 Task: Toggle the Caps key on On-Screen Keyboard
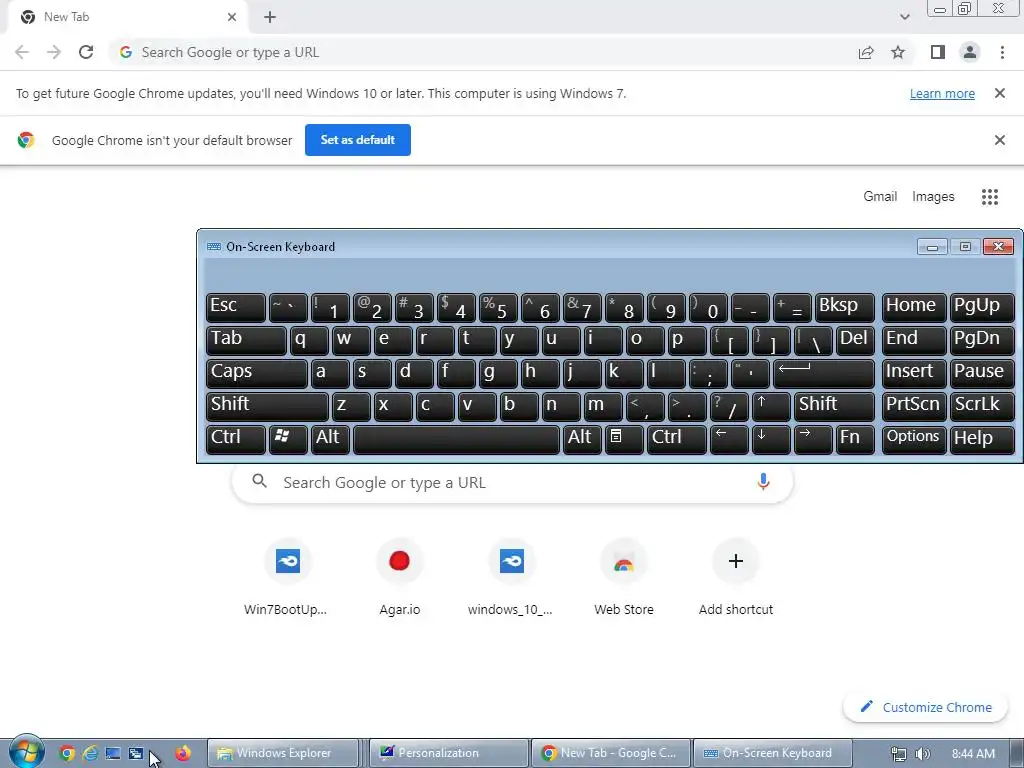[256, 373]
